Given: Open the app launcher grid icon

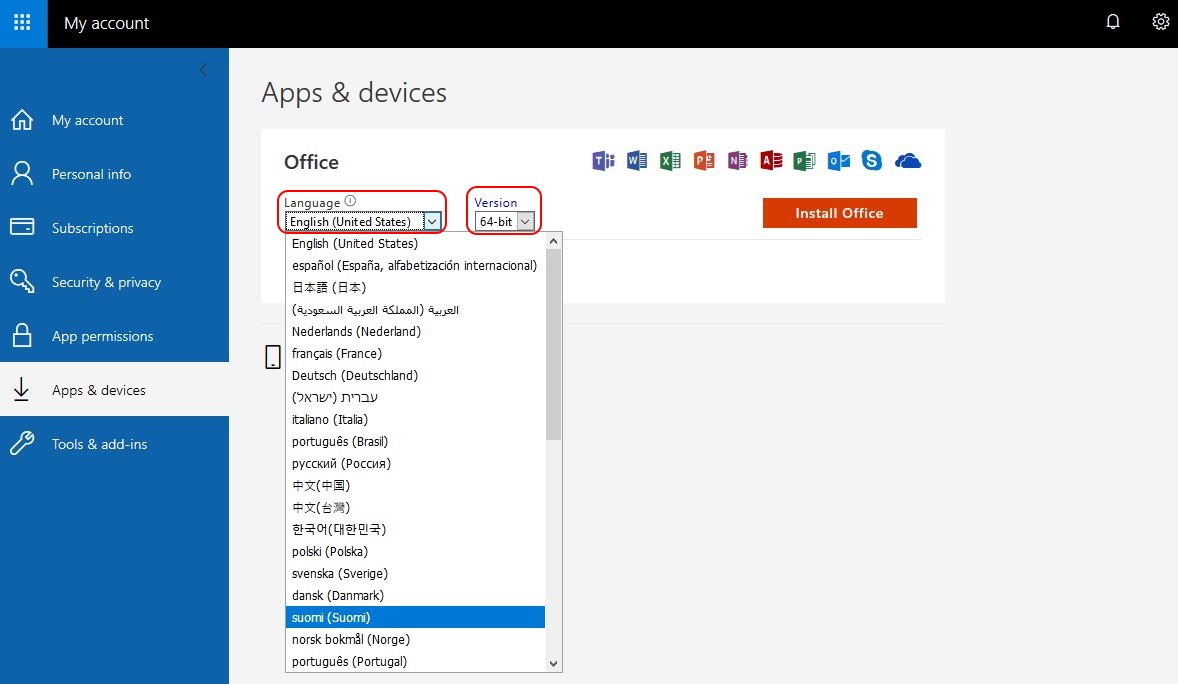Looking at the screenshot, I should click(23, 23).
